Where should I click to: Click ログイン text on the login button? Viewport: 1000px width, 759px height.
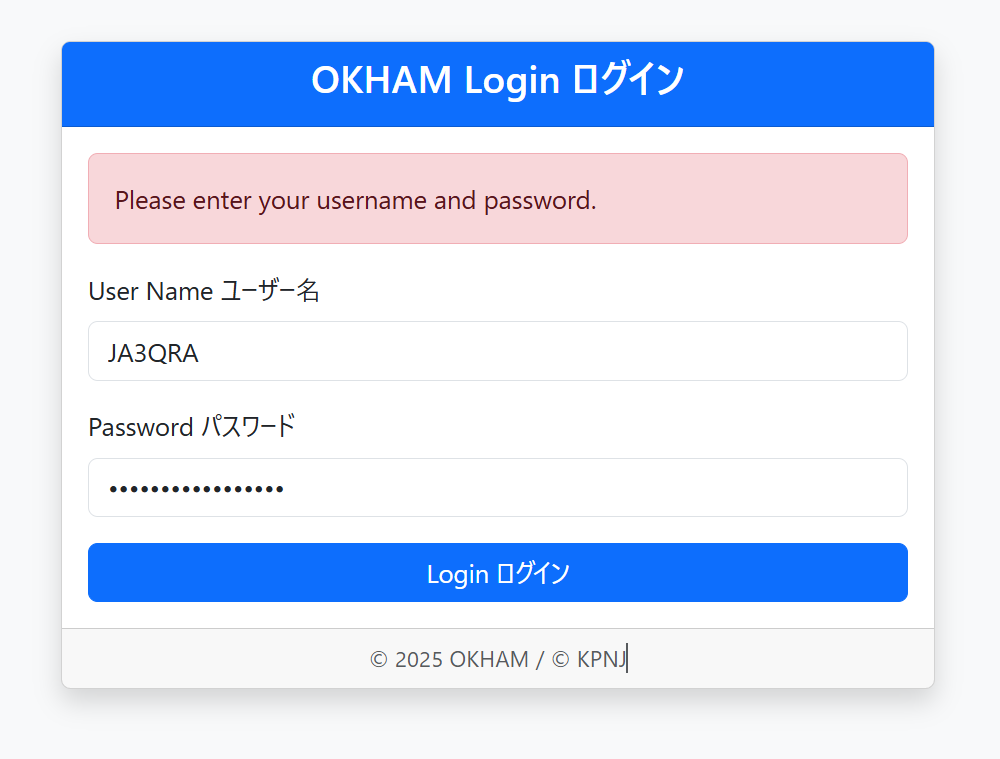pyautogui.click(x=533, y=573)
